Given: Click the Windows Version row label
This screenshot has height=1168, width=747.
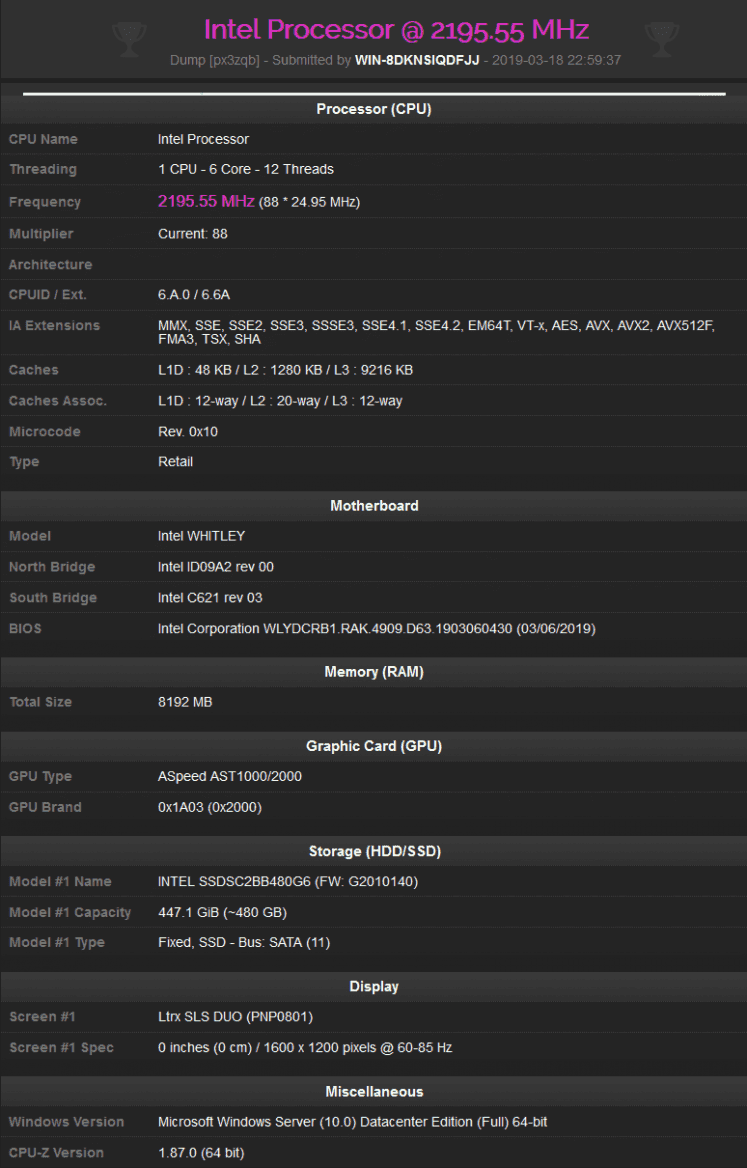Looking at the screenshot, I should 66,1122.
